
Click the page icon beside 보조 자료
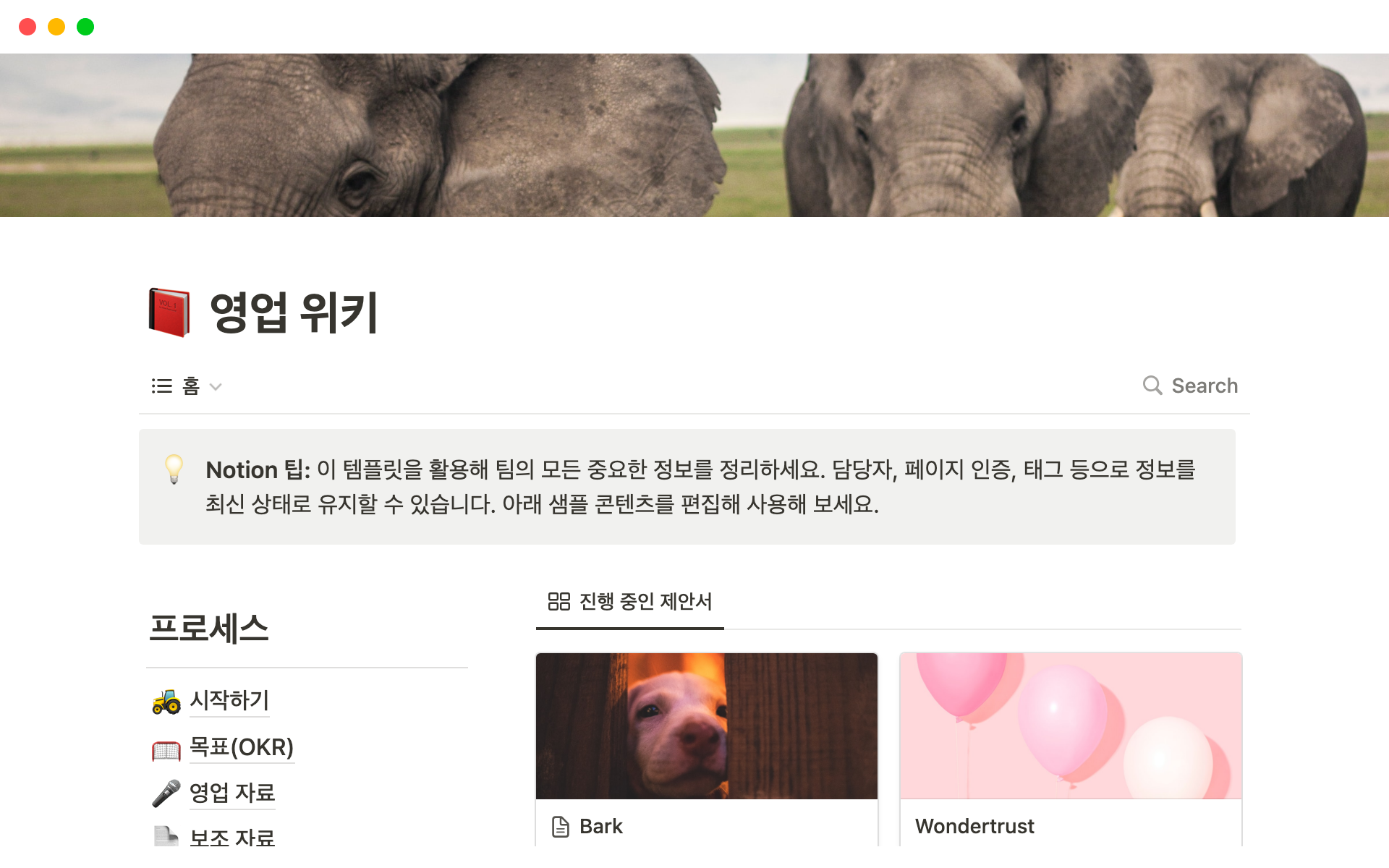pyautogui.click(x=166, y=836)
